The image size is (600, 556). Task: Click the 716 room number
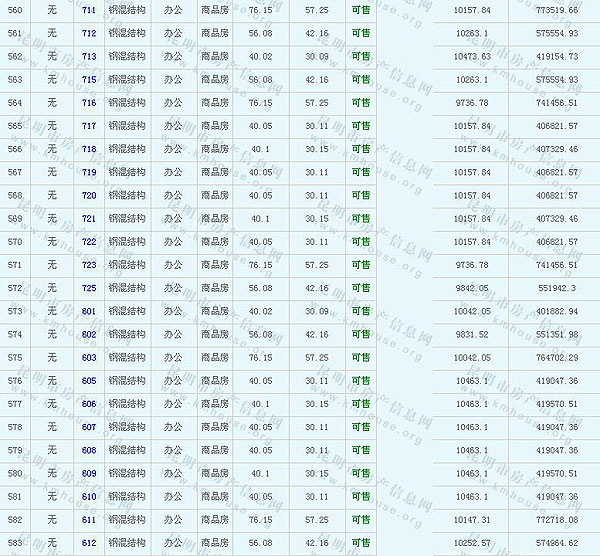(89, 102)
